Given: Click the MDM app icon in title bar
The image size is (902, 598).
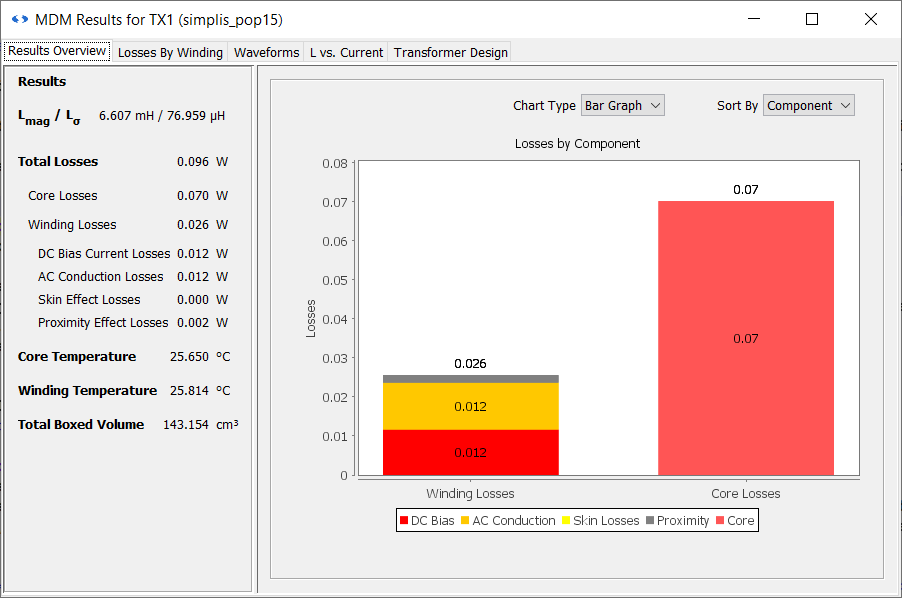Looking at the screenshot, I should 19,19.
